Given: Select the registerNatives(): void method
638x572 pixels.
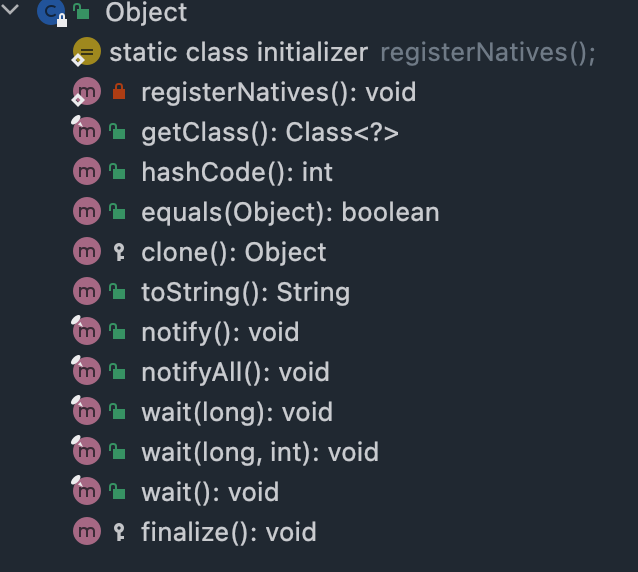Looking at the screenshot, I should click(279, 92).
